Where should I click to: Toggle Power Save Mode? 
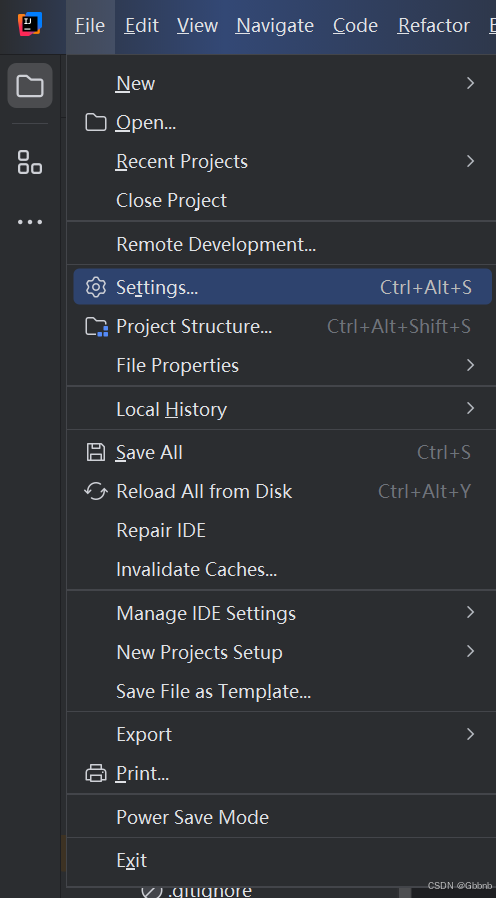tap(281, 817)
